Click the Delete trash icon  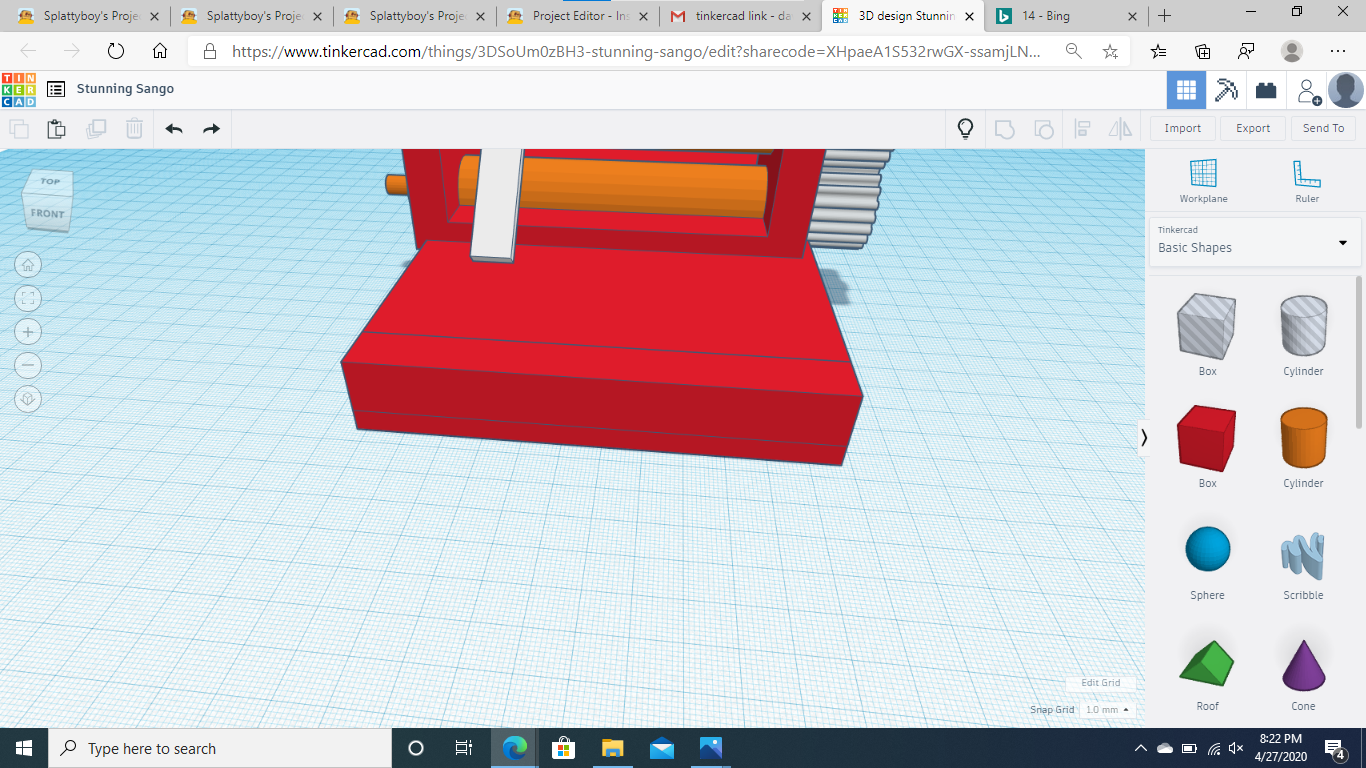[134, 128]
